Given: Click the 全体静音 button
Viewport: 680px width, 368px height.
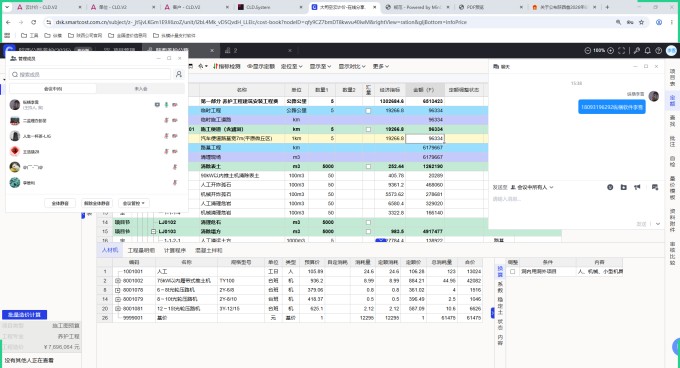Looking at the screenshot, I should [60, 203].
